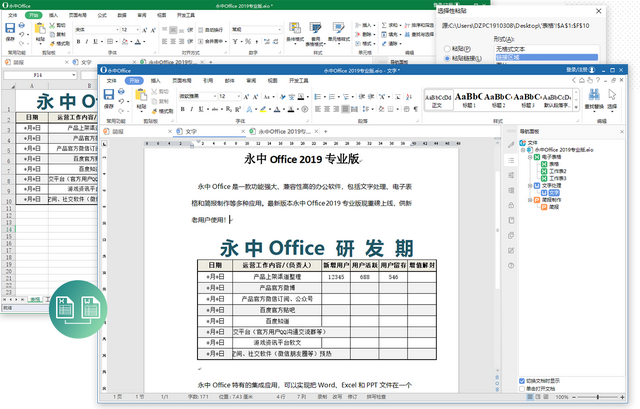Screen dimensions: 640x409
Task: Click the help question-mark icon in the document window
Action: [598, 80]
